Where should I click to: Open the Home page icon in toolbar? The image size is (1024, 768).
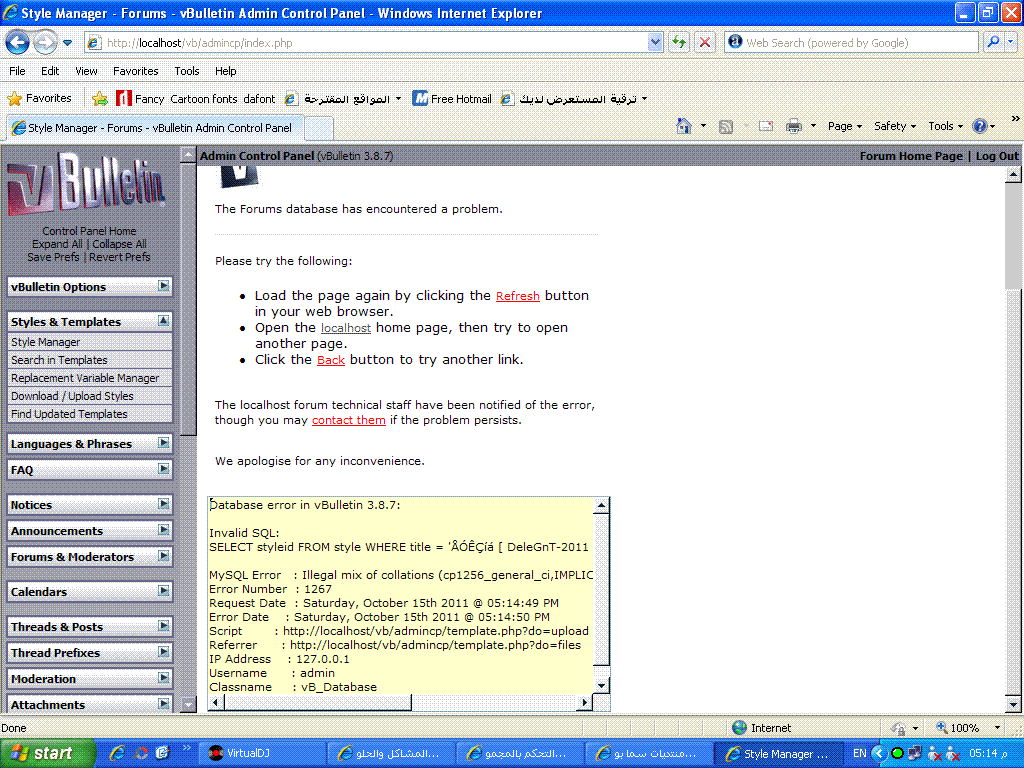[x=684, y=126]
